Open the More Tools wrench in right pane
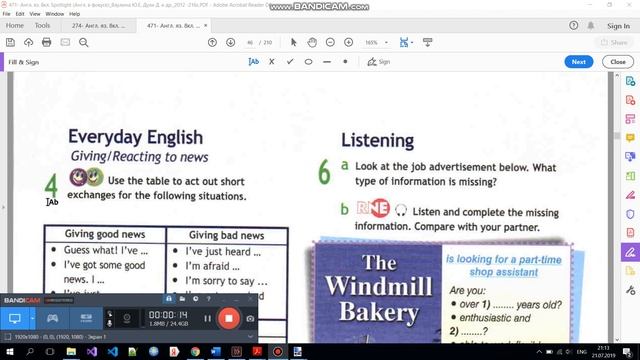The image size is (640, 360). [x=630, y=290]
